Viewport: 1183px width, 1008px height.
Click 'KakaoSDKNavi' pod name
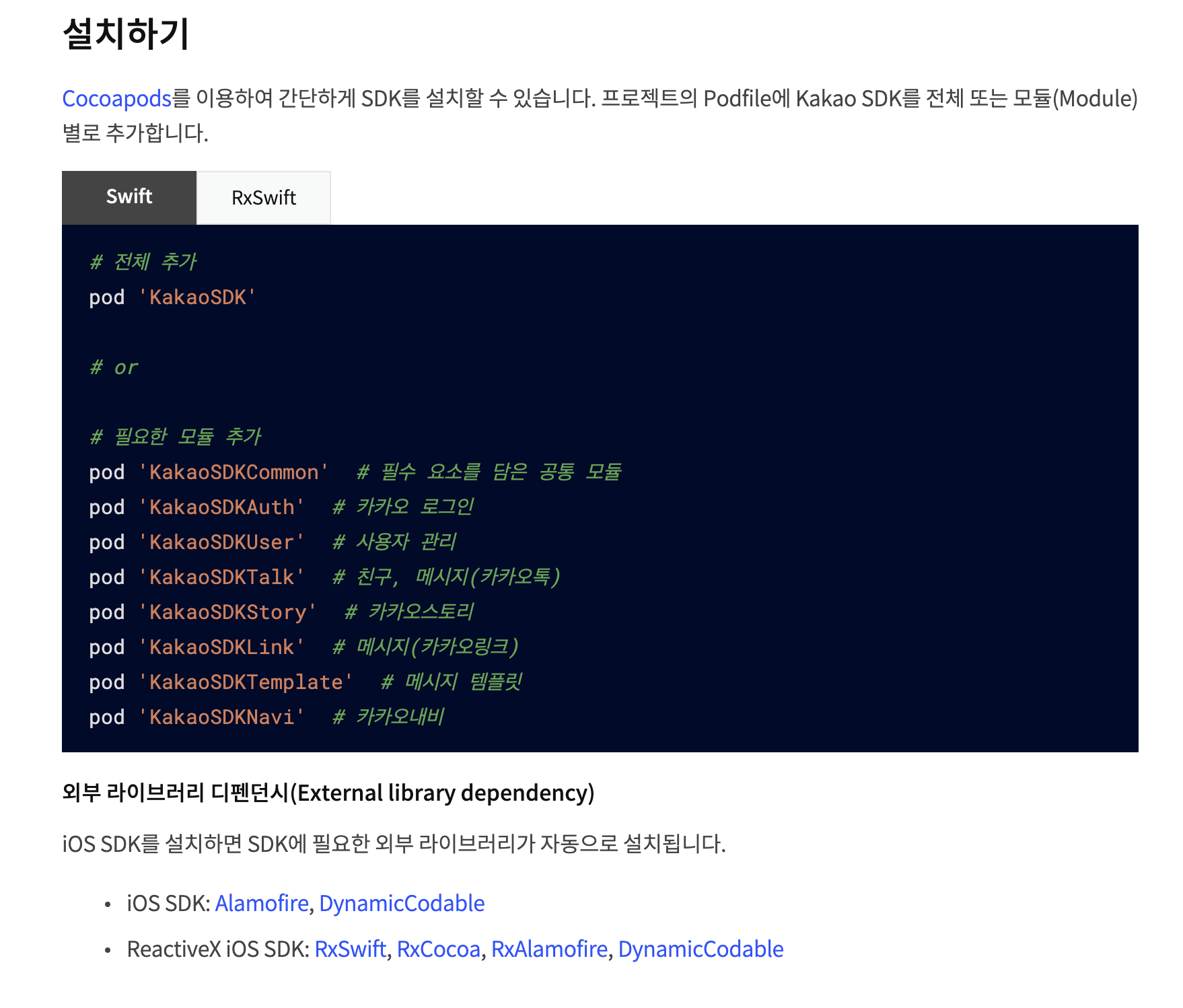click(x=221, y=717)
